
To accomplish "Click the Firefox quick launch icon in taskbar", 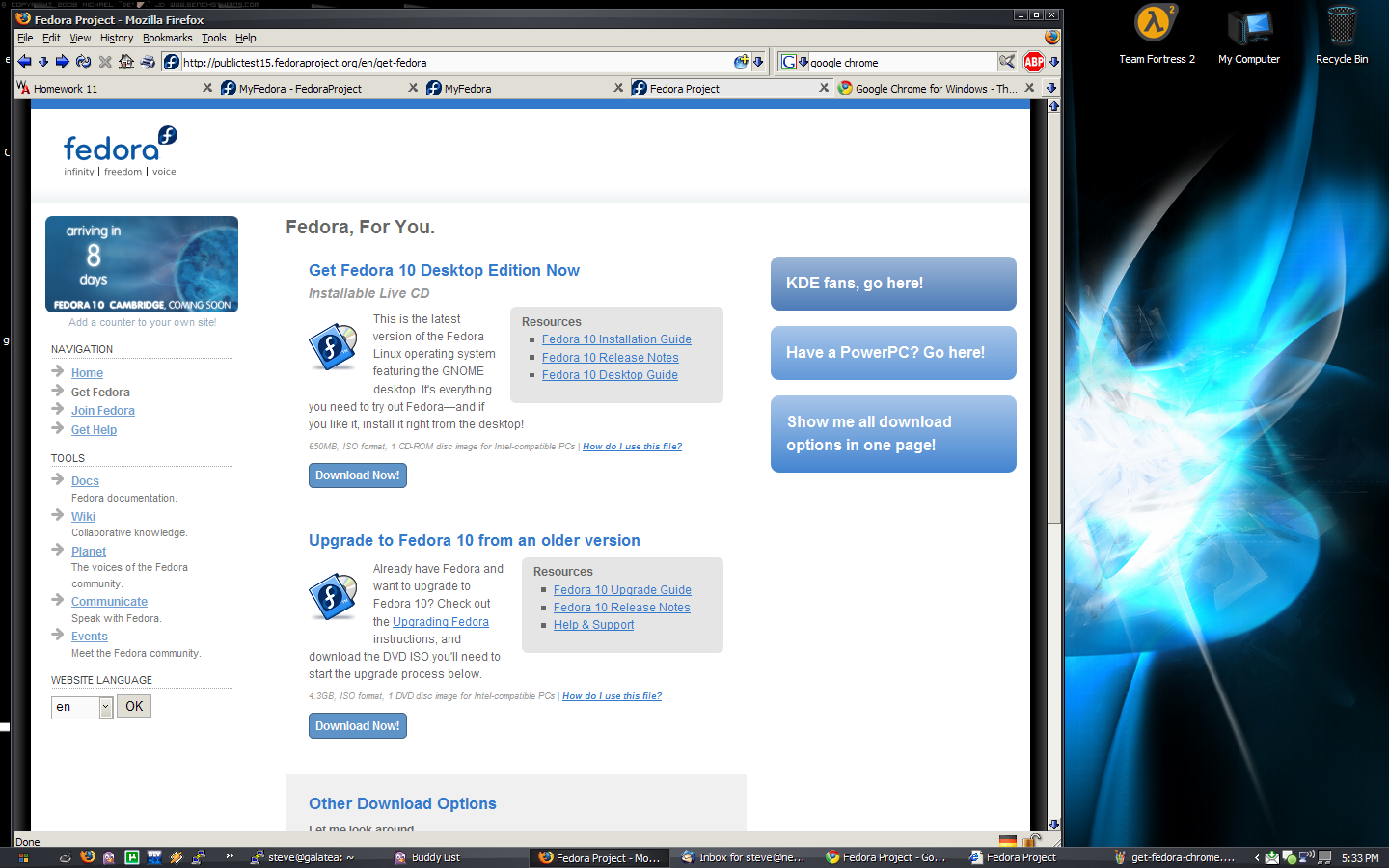I will click(88, 856).
